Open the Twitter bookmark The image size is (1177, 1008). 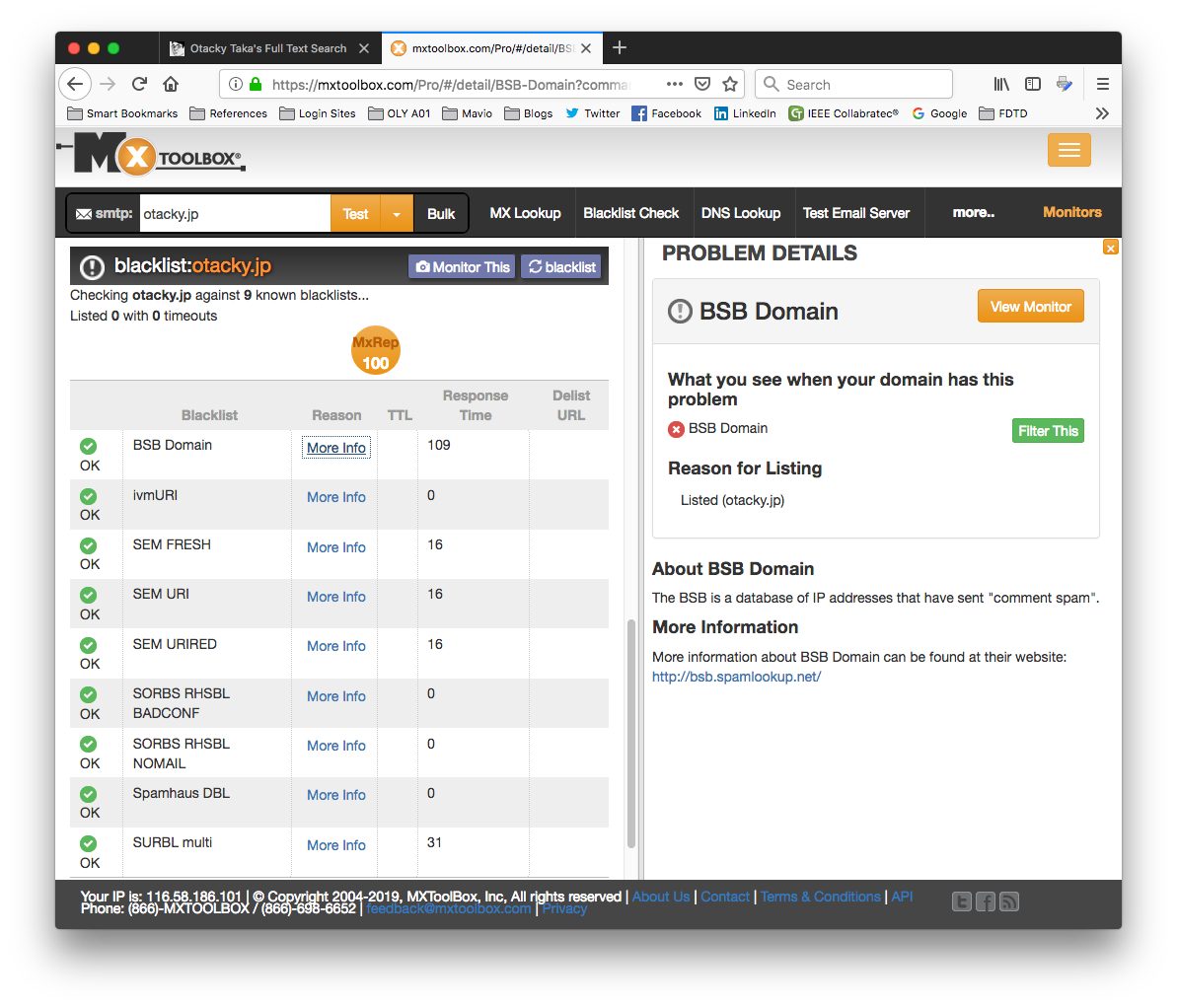point(592,113)
